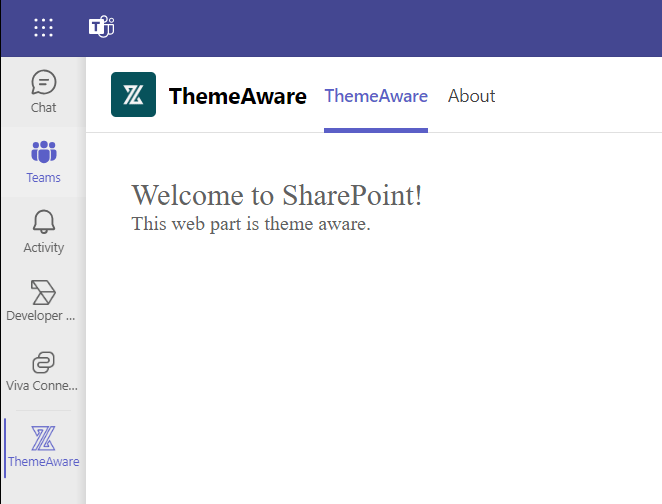Click the "This web part is theme aware" text
Image resolution: width=662 pixels, height=504 pixels.
tap(251, 224)
